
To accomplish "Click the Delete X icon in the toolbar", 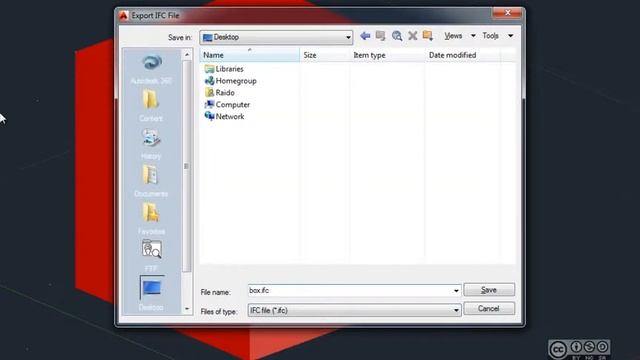I will (413, 36).
